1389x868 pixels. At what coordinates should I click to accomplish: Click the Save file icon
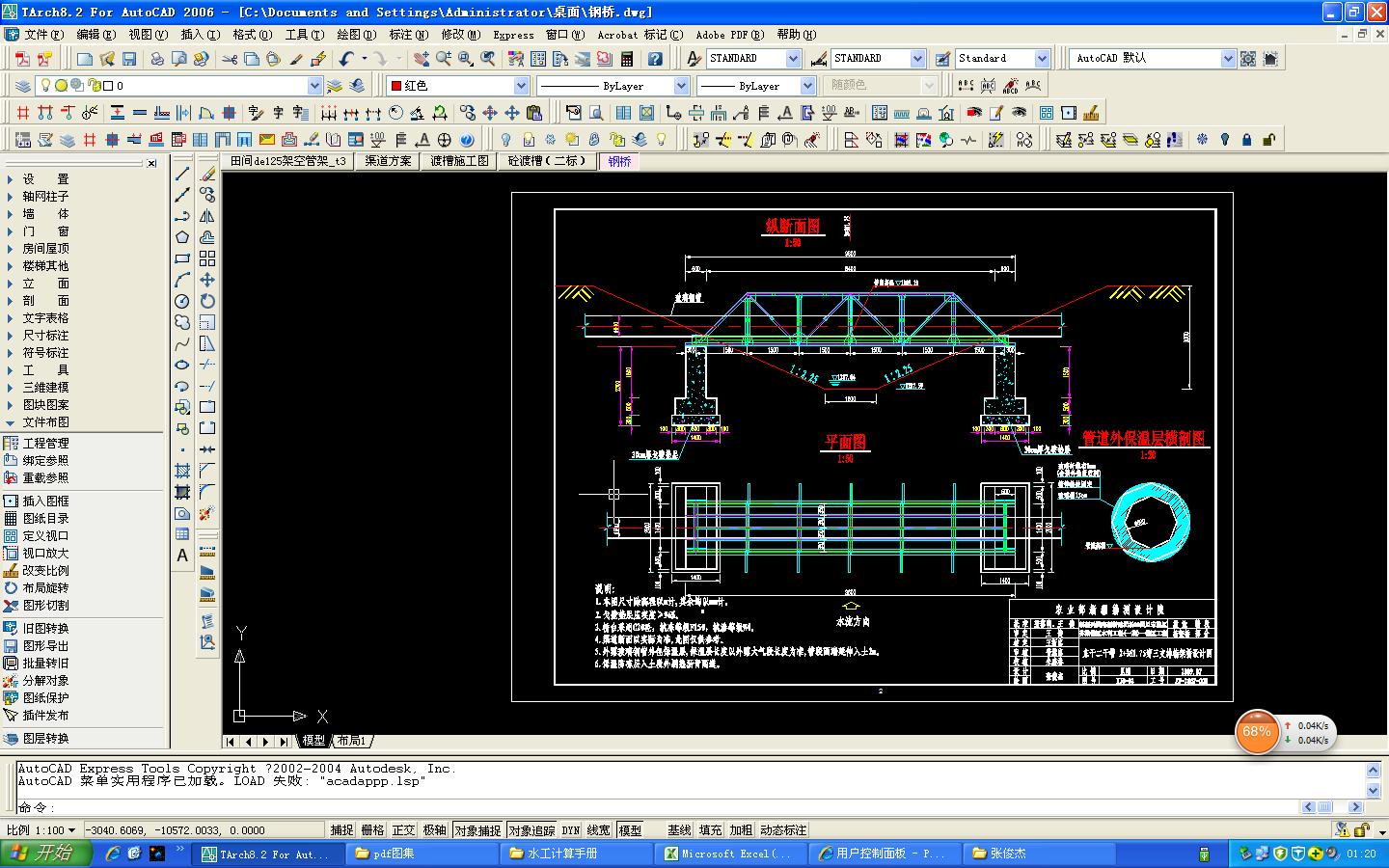pyautogui.click(x=129, y=59)
